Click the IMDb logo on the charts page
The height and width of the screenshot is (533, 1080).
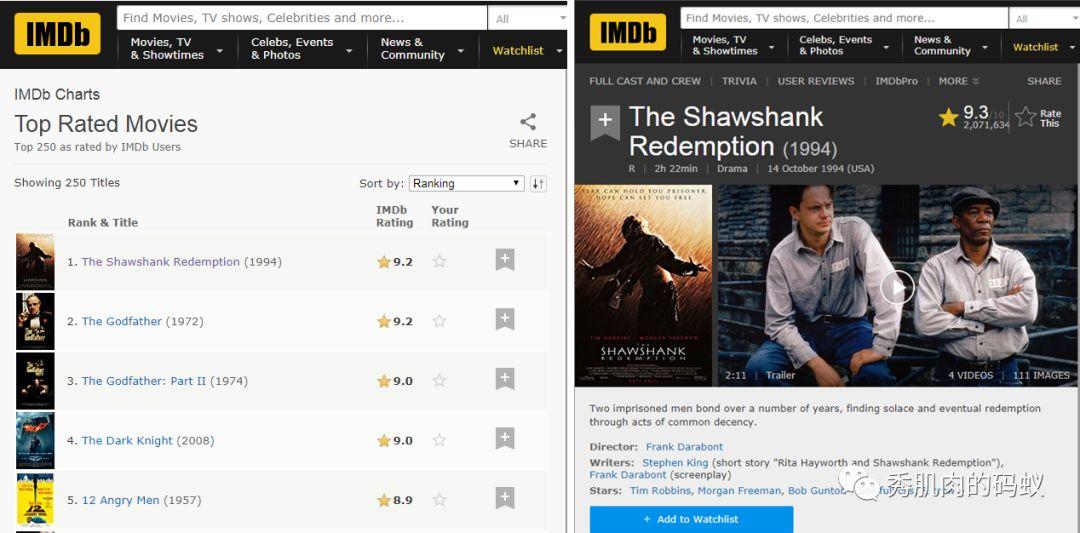(57, 34)
